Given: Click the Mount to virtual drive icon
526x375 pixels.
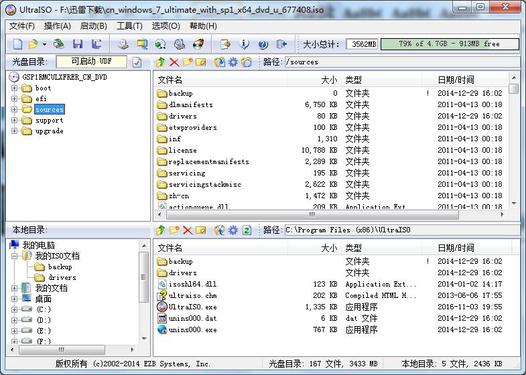Looking at the screenshot, I should pos(179,44).
